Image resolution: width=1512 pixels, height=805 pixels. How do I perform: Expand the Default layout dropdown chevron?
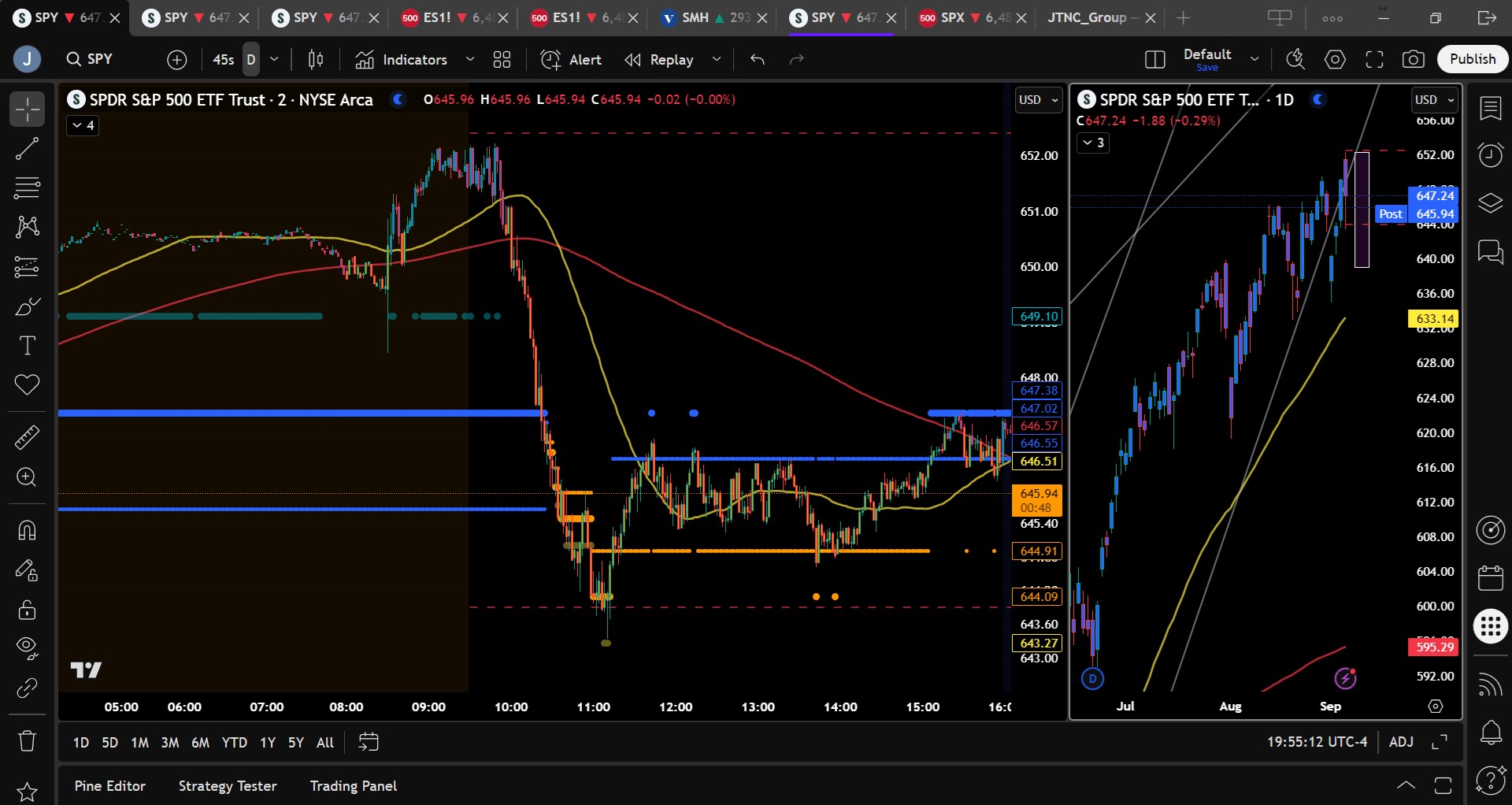pyautogui.click(x=1254, y=59)
